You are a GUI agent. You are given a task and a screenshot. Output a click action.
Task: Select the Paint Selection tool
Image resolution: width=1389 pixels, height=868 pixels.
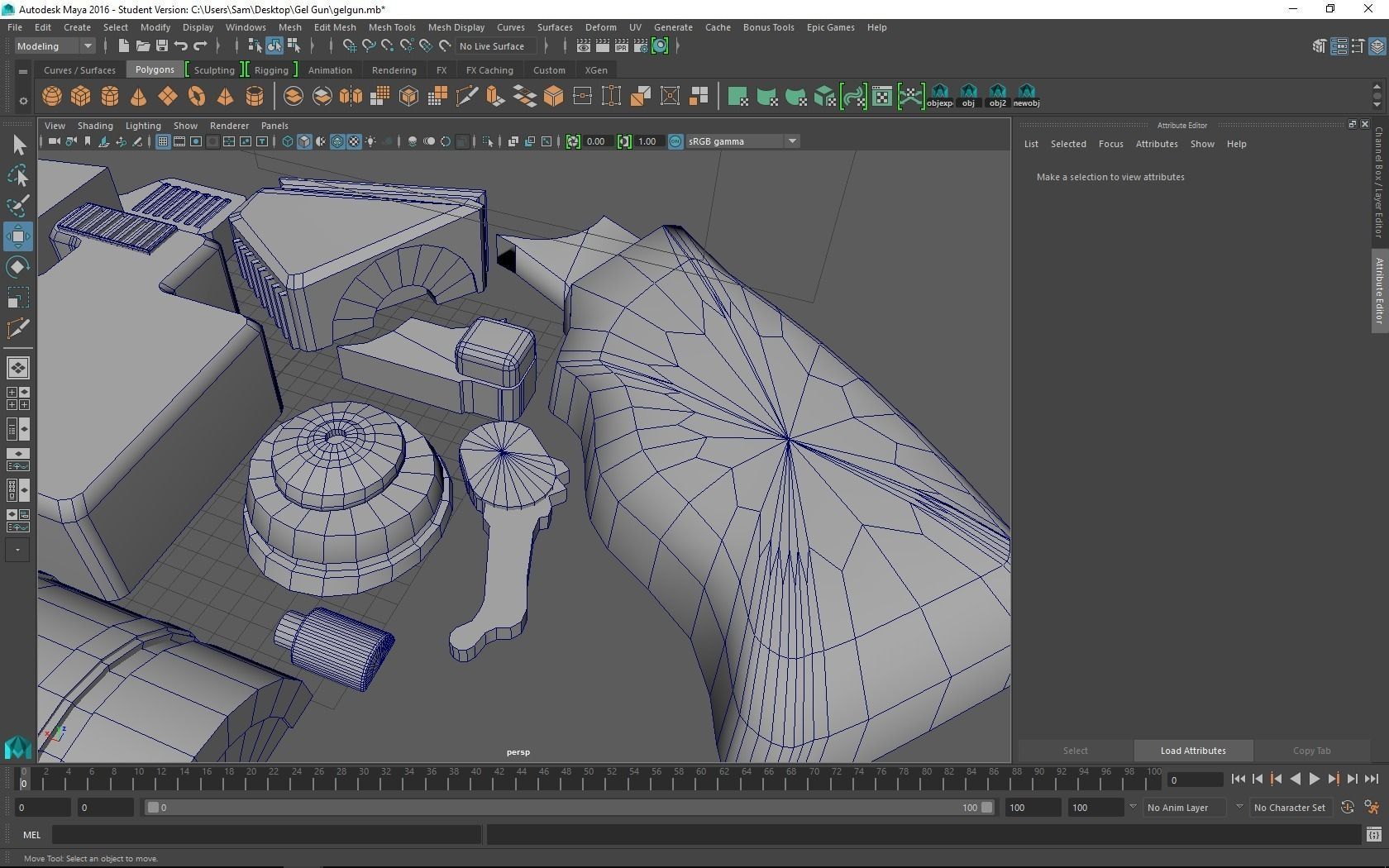[18, 206]
